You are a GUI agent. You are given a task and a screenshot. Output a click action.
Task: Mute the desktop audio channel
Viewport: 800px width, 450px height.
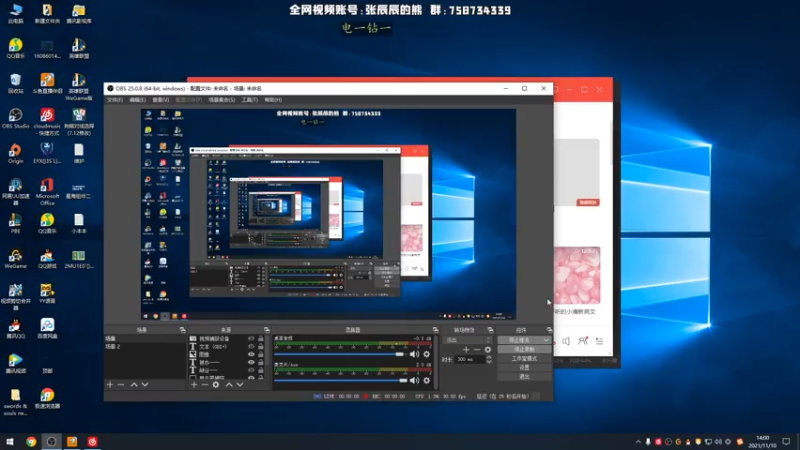[414, 354]
